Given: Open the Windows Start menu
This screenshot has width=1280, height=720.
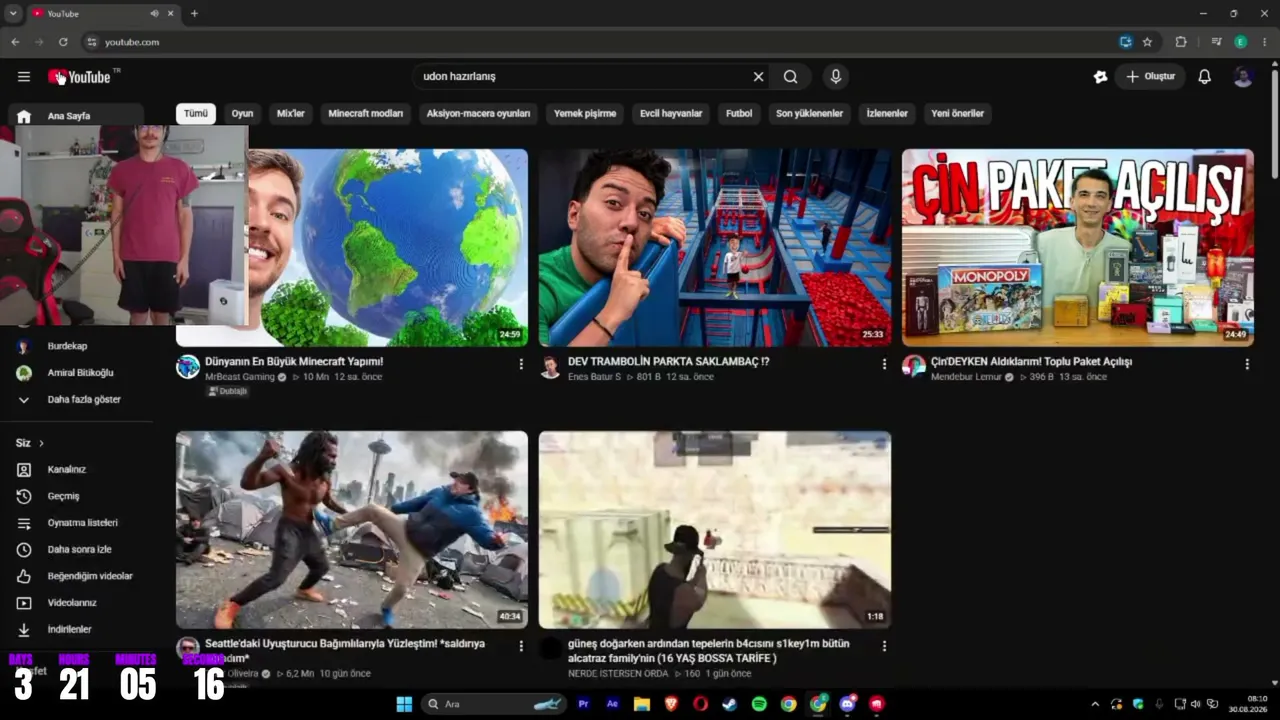Looking at the screenshot, I should coord(404,704).
